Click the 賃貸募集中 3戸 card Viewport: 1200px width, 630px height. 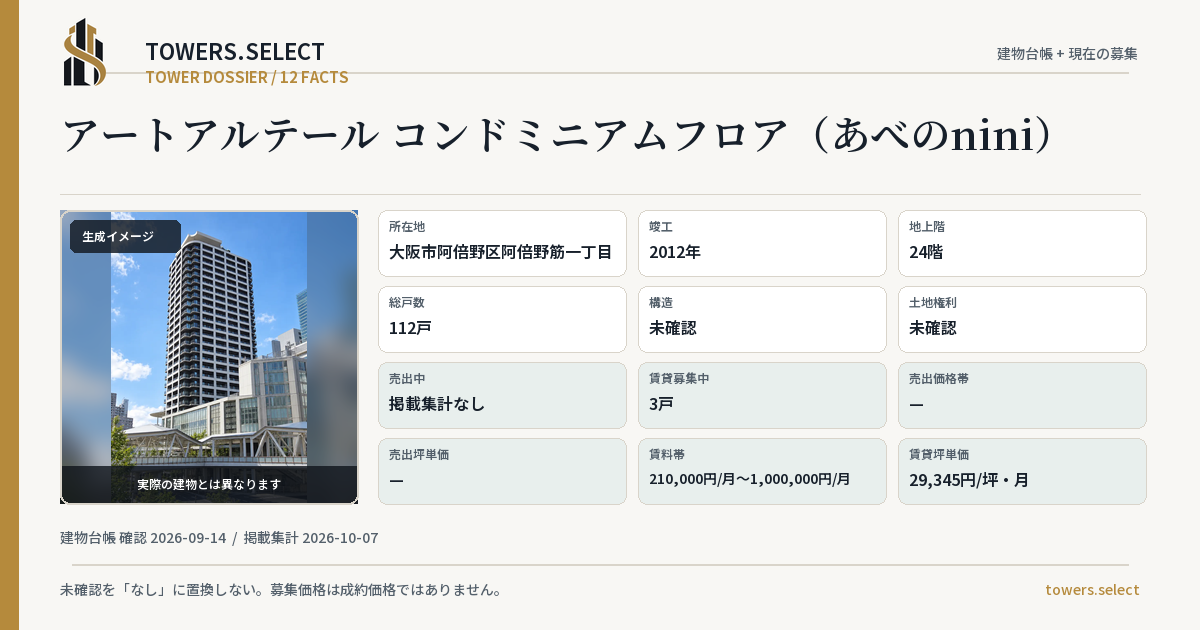click(762, 395)
